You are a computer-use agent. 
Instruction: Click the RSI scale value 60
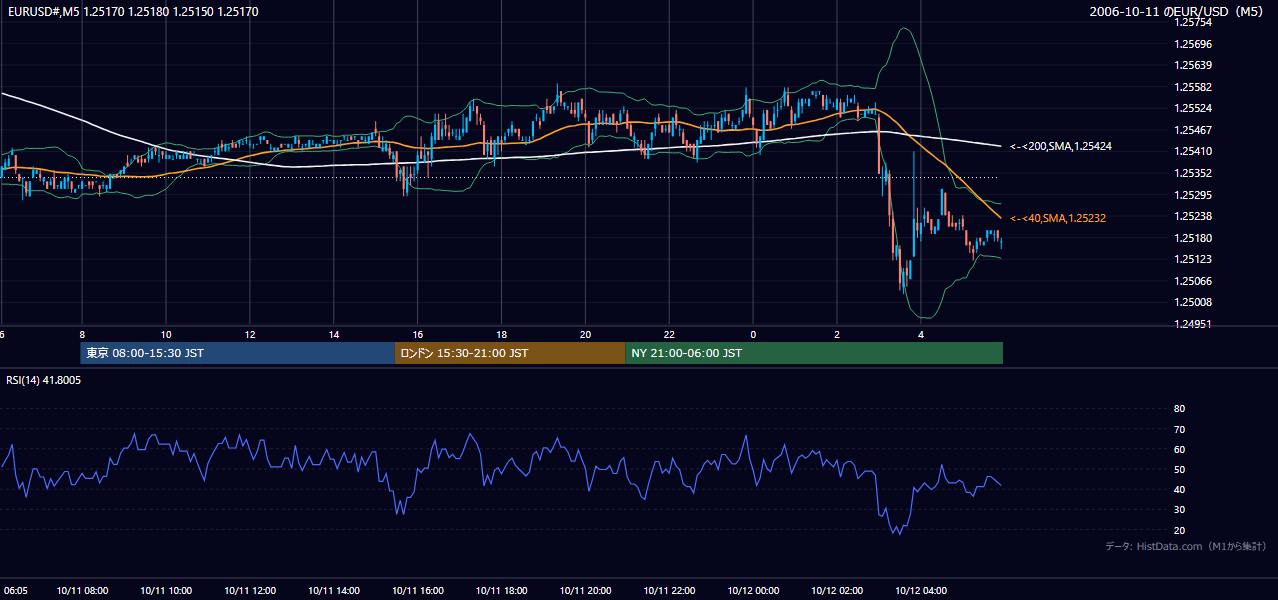pyautogui.click(x=1179, y=449)
